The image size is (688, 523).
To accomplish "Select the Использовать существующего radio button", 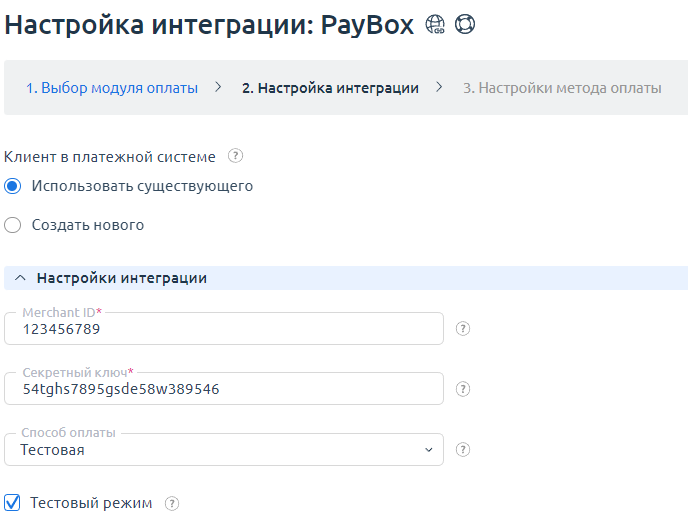I will tap(13, 186).
